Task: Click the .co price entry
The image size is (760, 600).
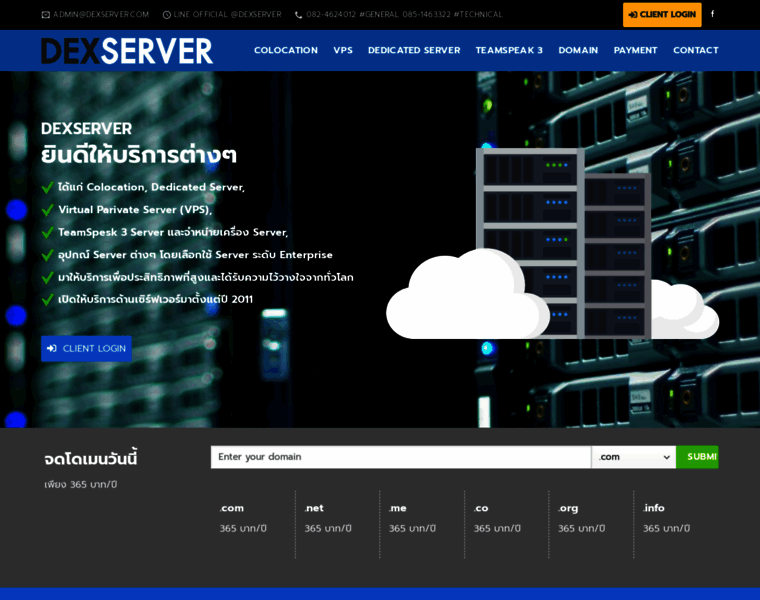Action: coord(497,518)
